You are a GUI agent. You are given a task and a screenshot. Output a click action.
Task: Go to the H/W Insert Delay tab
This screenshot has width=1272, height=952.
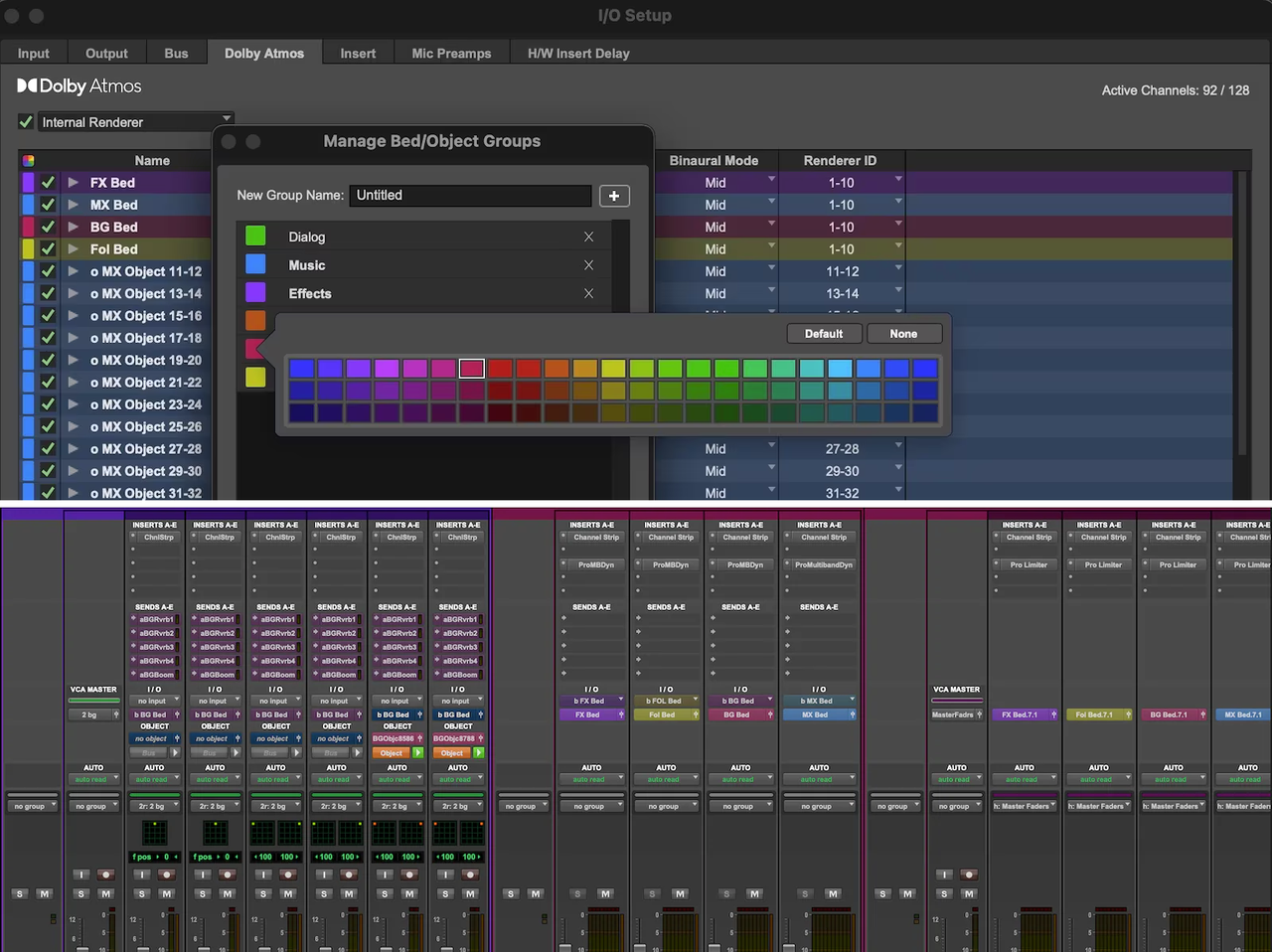point(578,54)
